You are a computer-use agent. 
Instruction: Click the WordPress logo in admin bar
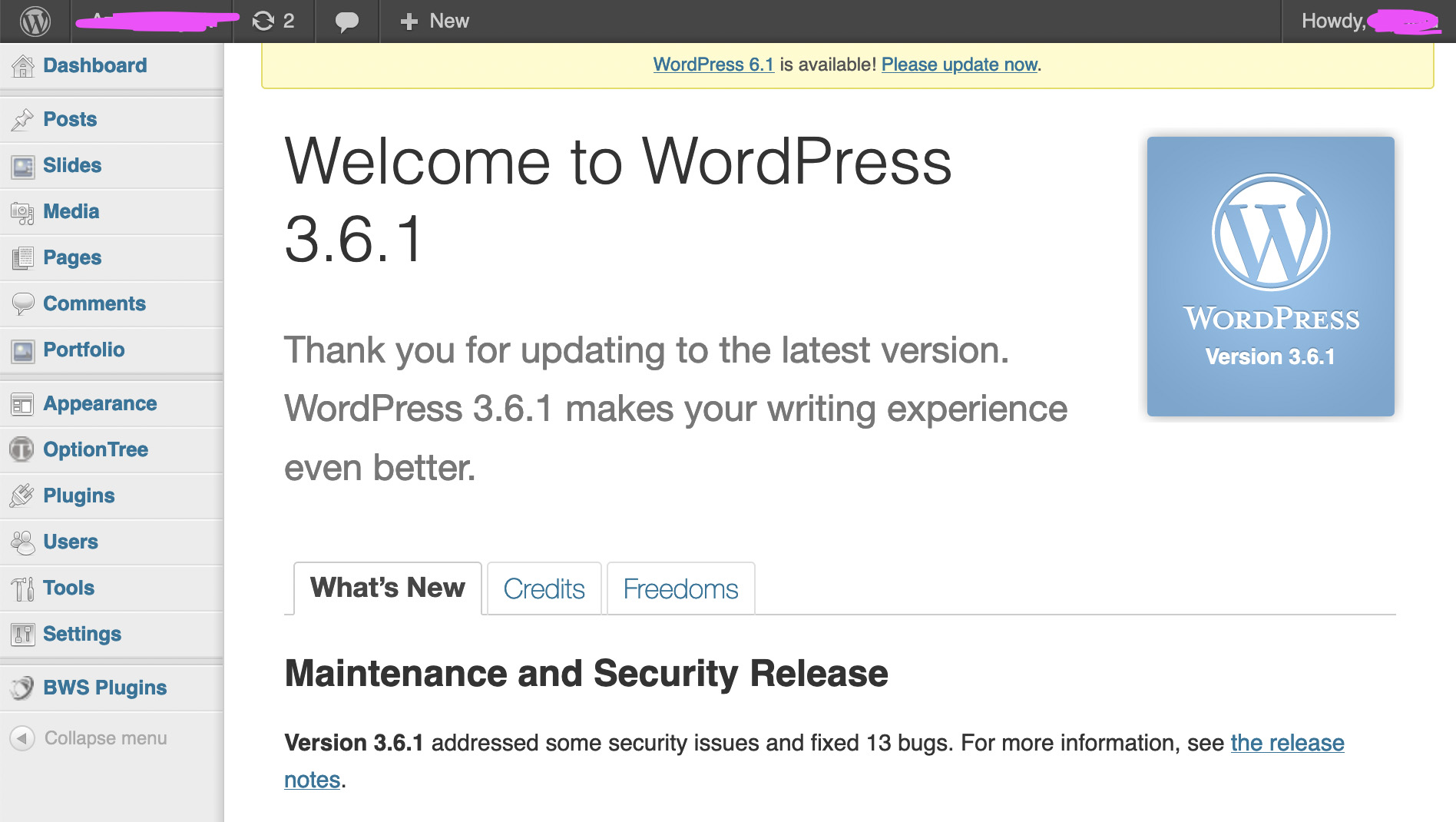click(35, 21)
